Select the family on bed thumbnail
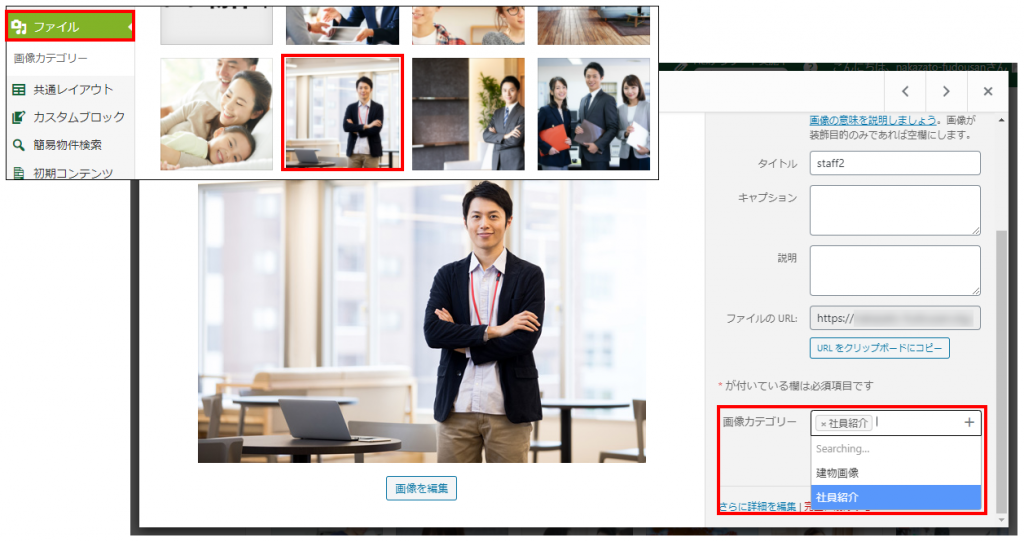Screen dimensions: 1024x542 click(216, 113)
